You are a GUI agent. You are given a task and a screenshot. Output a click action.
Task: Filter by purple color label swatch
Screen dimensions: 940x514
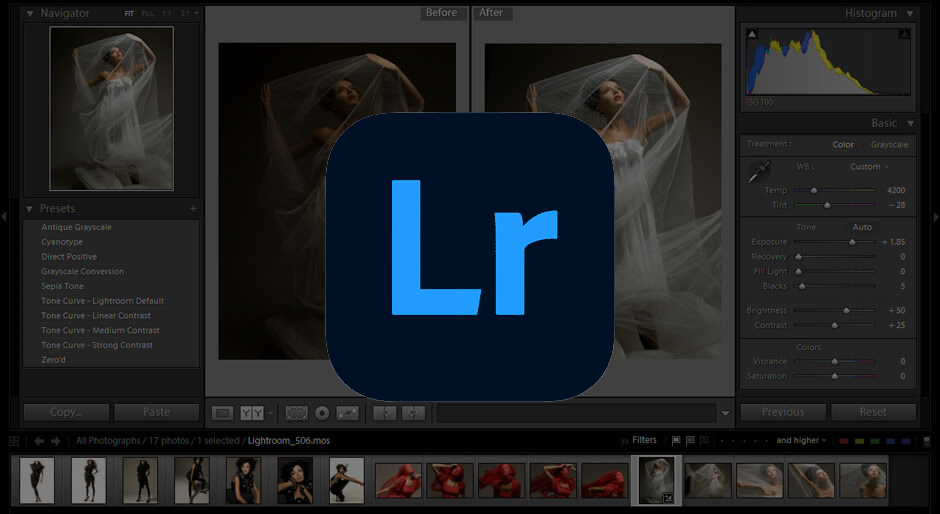click(906, 441)
